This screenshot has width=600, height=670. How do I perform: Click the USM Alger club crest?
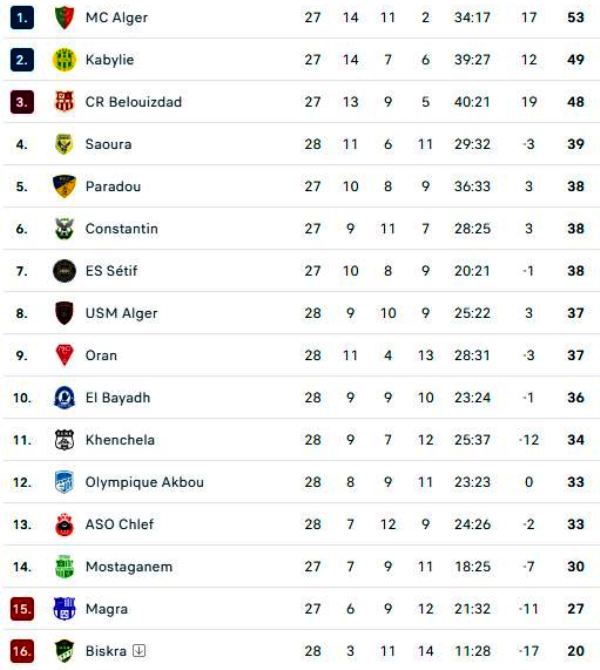pyautogui.click(x=64, y=313)
